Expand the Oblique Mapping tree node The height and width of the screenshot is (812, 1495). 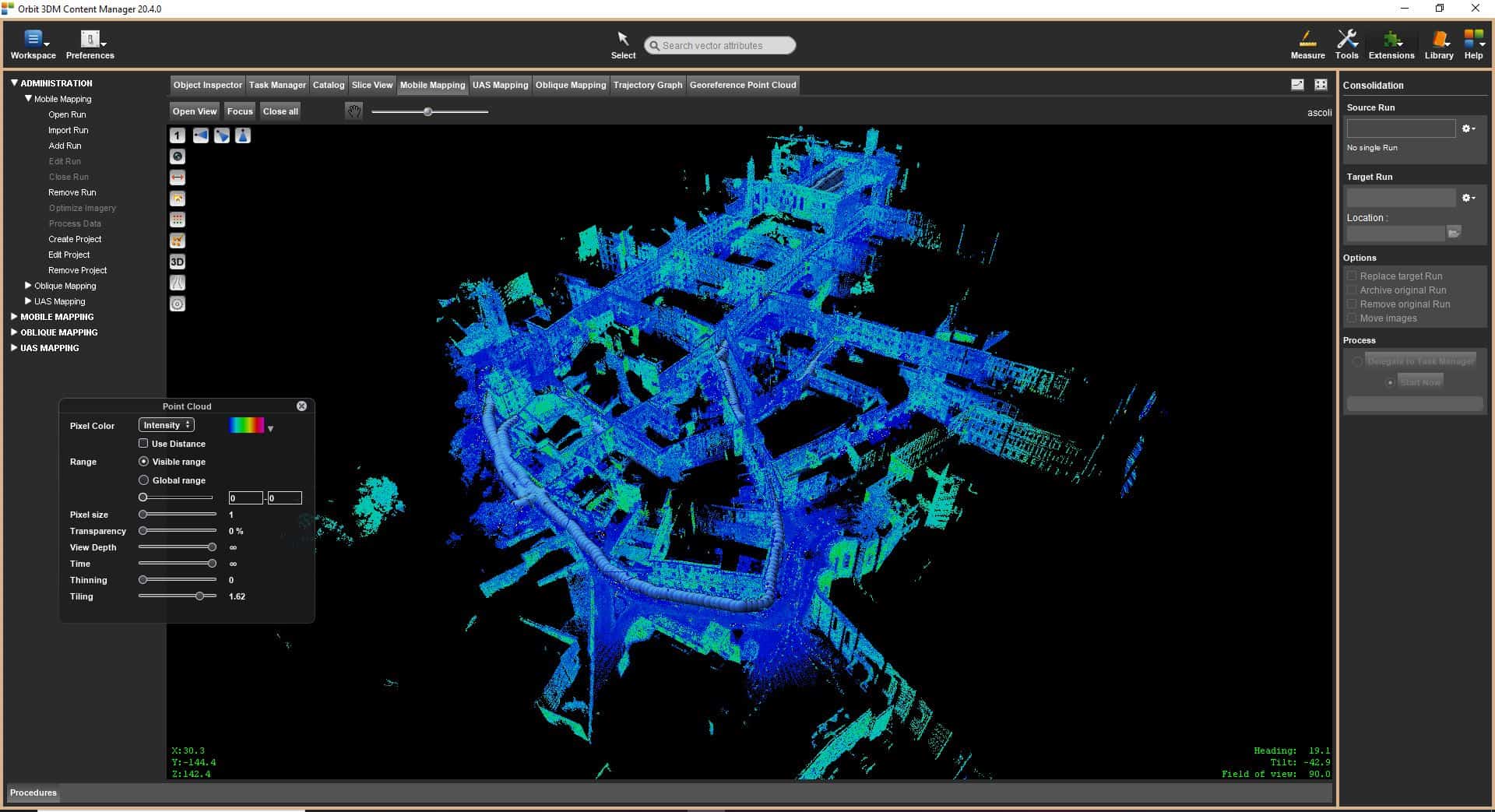pyautogui.click(x=29, y=286)
